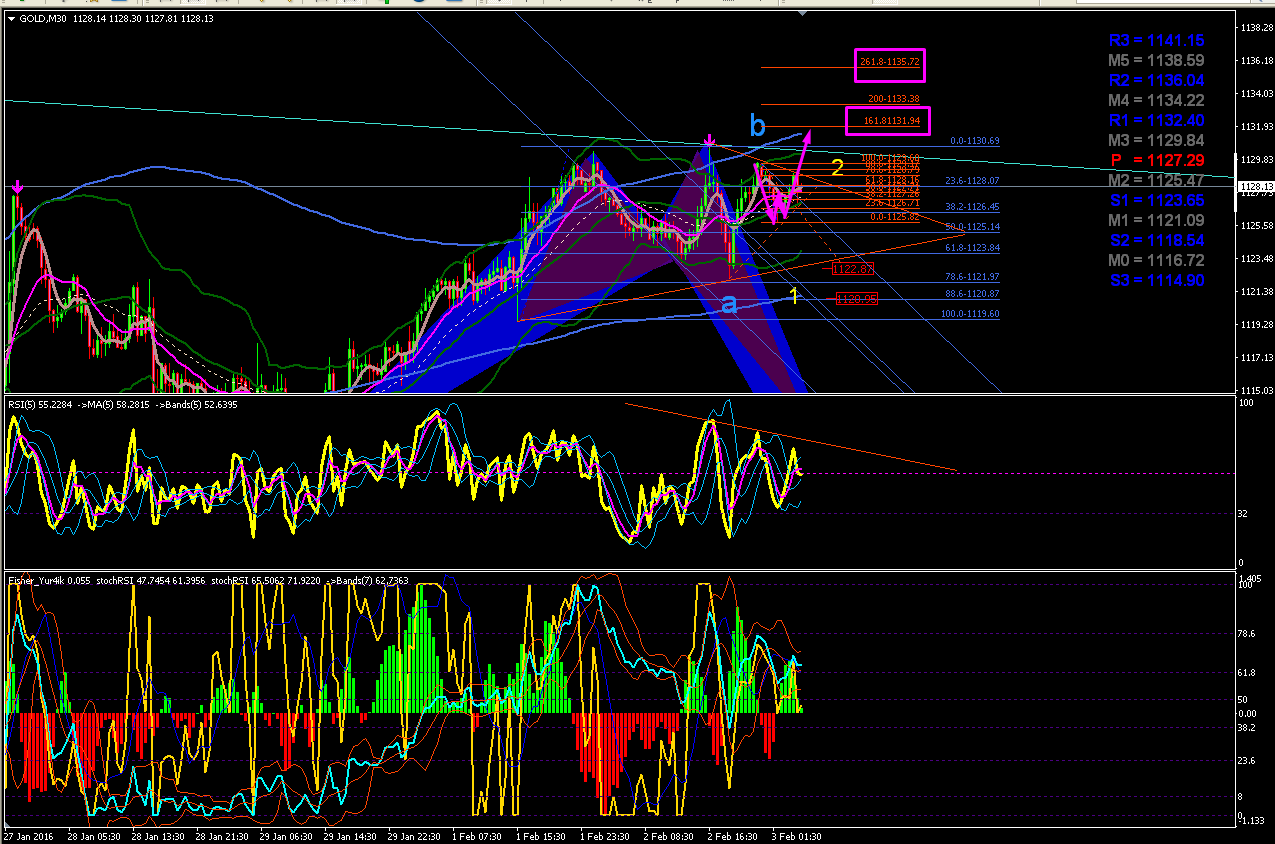Select the 78.6-1121.97 retracement label
1275x844 pixels.
click(x=972, y=277)
